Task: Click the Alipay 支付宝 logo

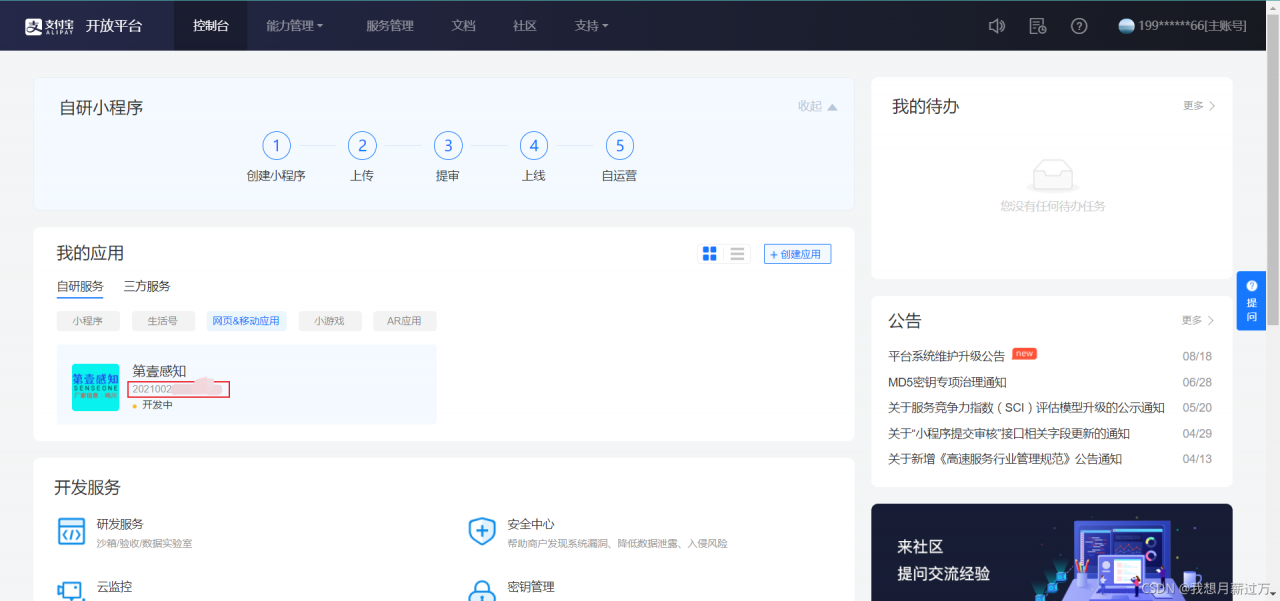Action: [x=52, y=26]
